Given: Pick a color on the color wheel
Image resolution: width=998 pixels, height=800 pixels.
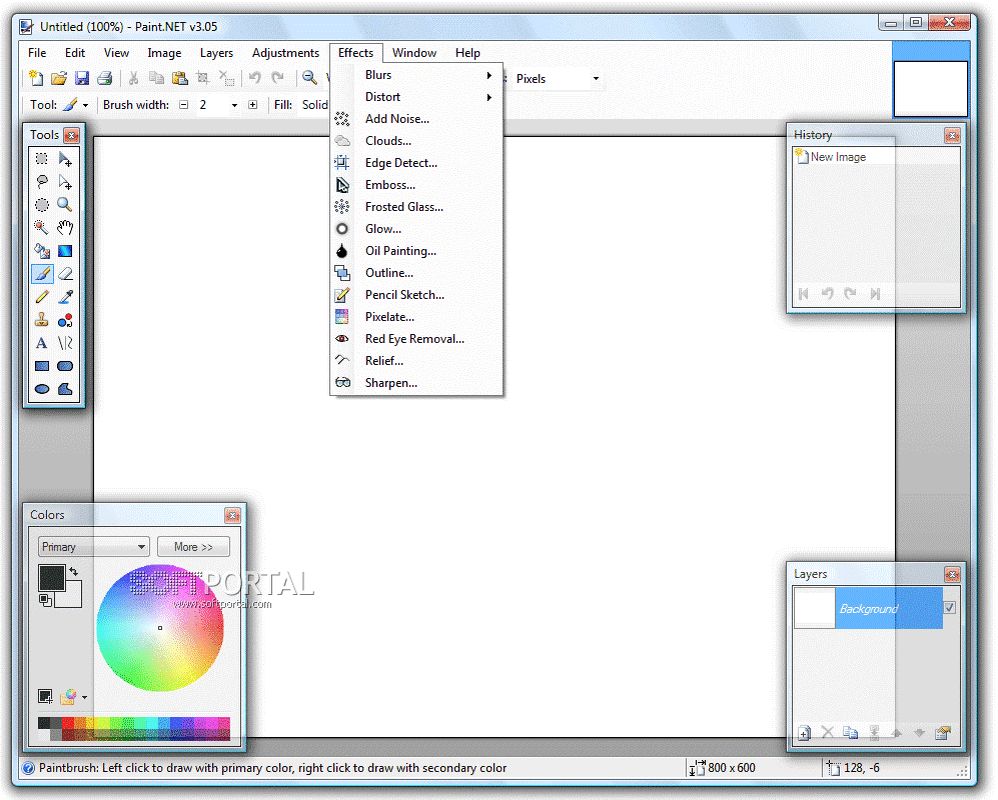Looking at the screenshot, I should click(160, 628).
